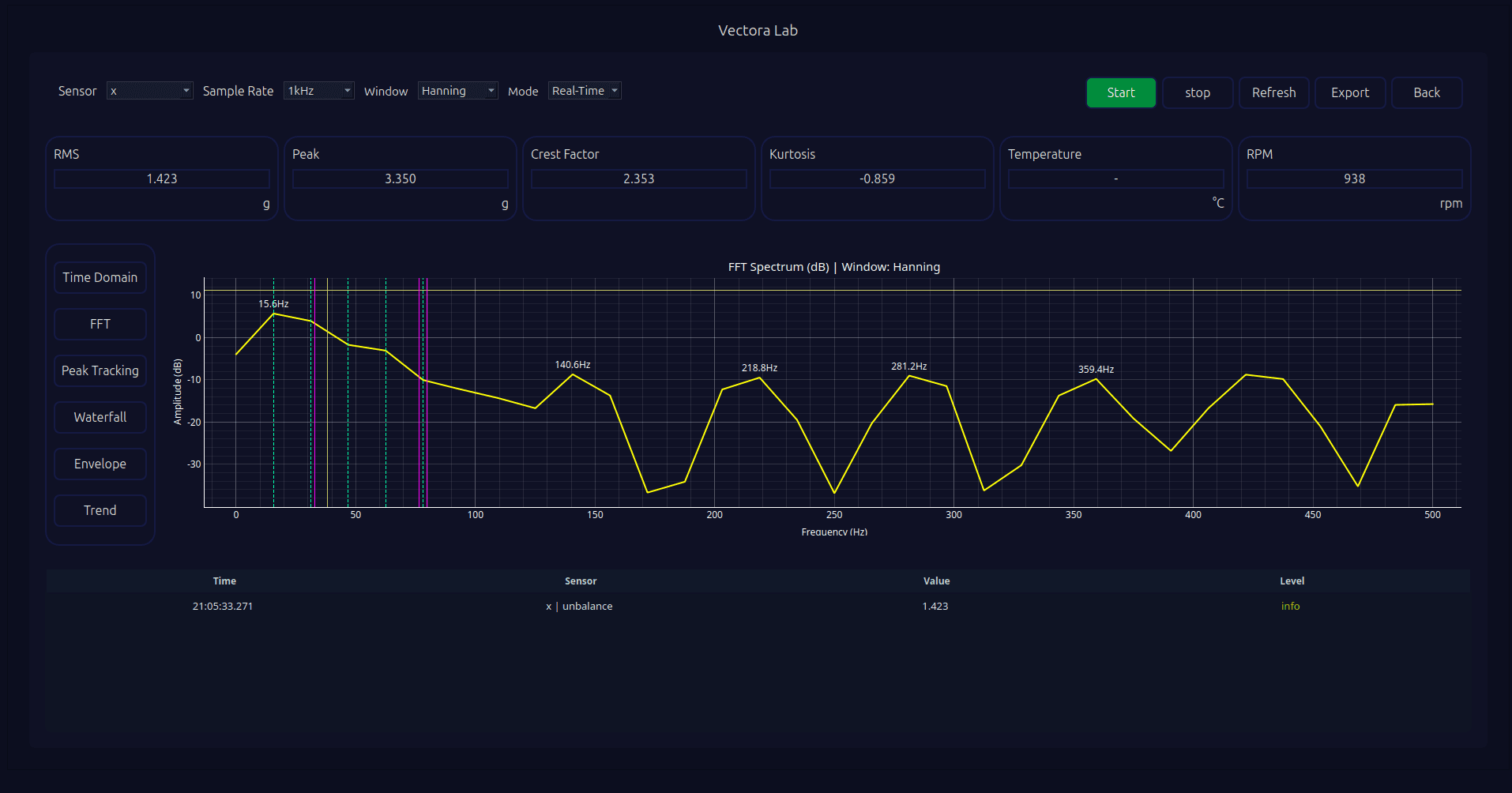1512x793 pixels.
Task: Click the 1.423 cell in the log table
Action: [x=935, y=606]
